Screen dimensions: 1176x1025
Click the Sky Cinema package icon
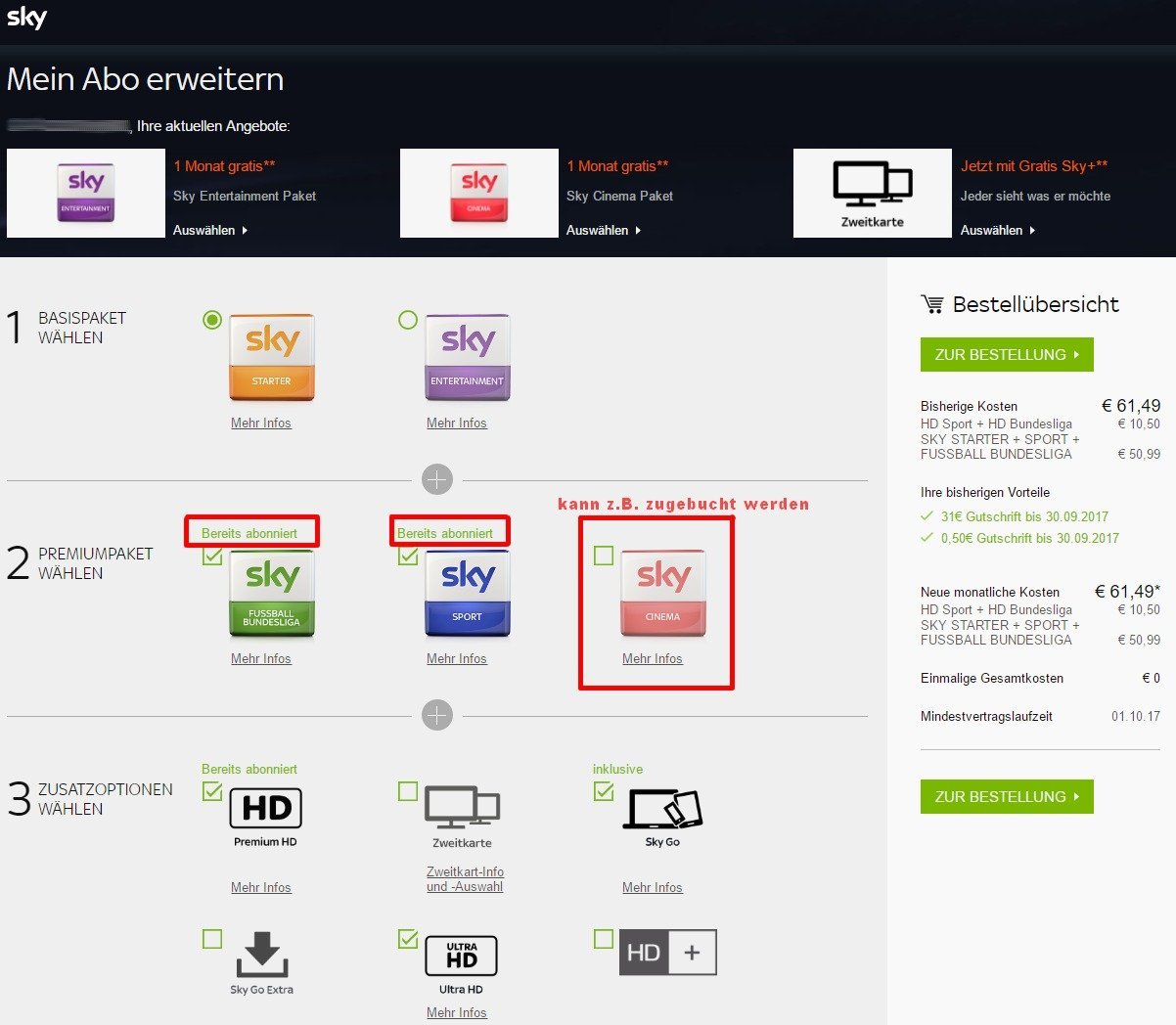tap(663, 593)
